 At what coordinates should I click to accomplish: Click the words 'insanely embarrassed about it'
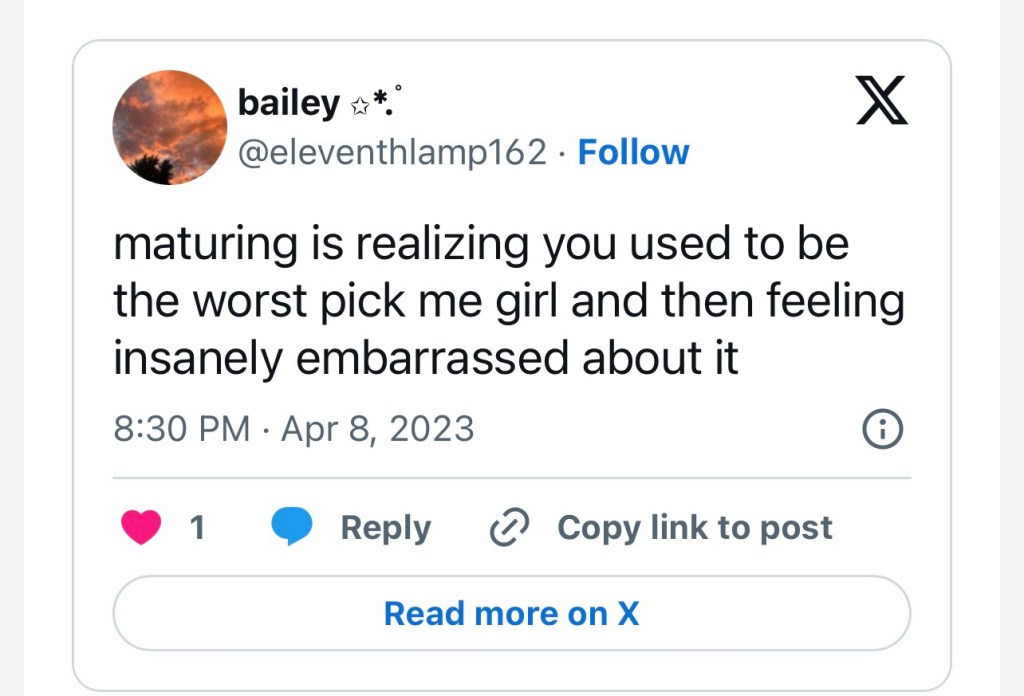pyautogui.click(x=425, y=359)
